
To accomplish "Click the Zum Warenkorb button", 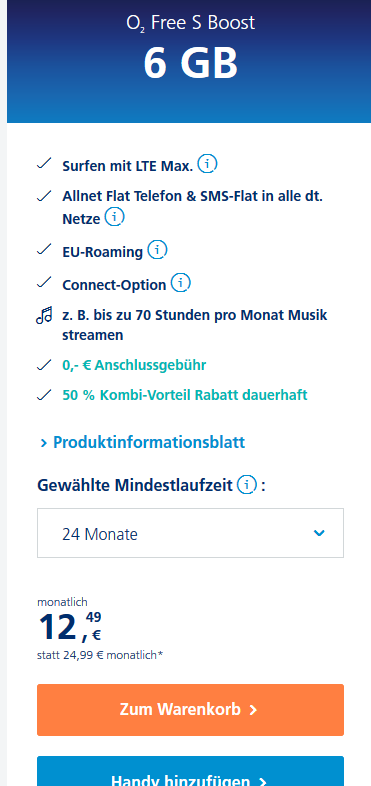I will [191, 710].
